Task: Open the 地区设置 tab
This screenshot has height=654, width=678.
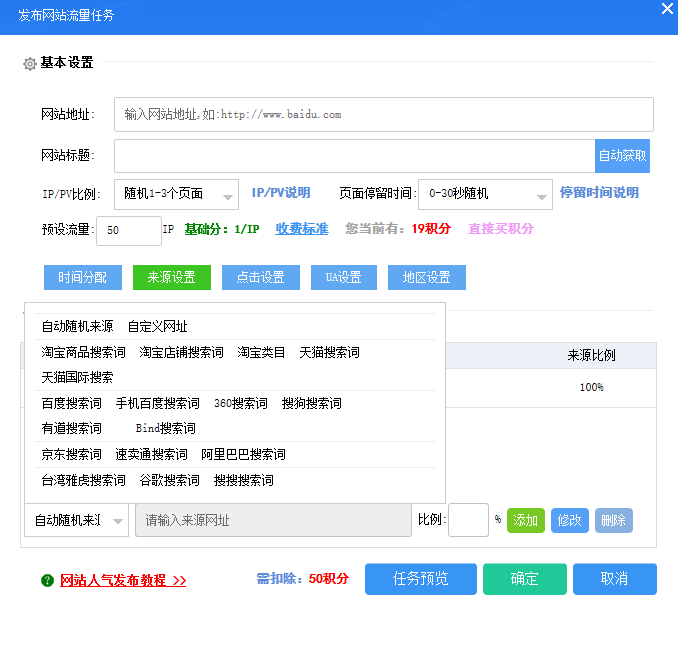Action: [x=427, y=277]
